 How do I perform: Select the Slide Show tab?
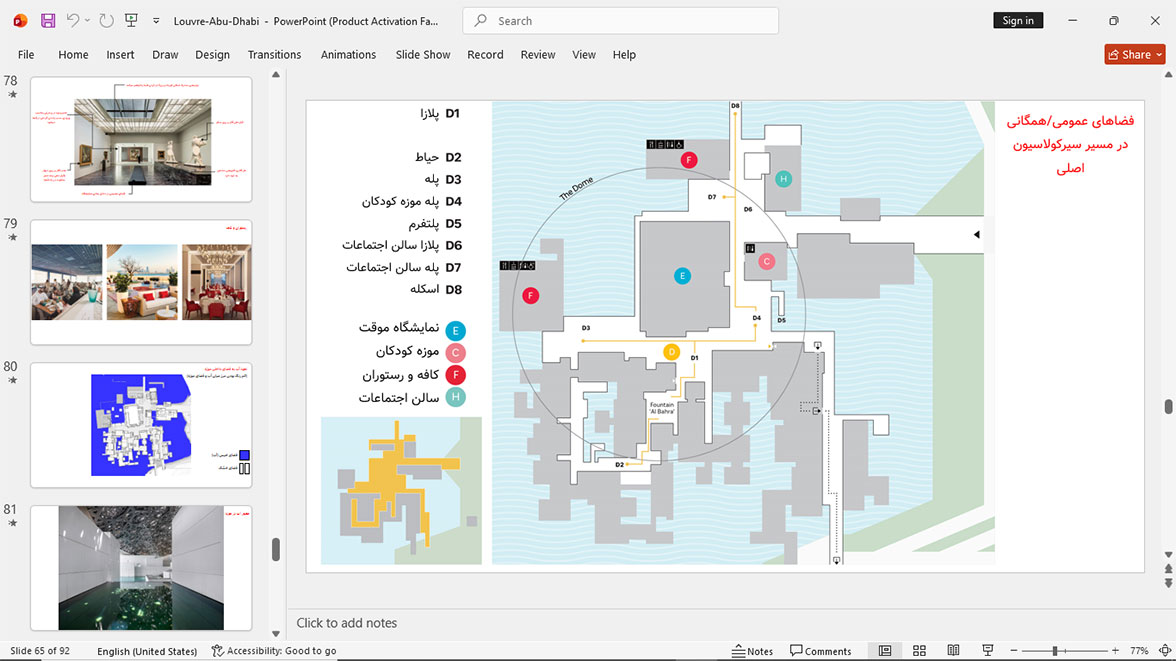tap(423, 55)
